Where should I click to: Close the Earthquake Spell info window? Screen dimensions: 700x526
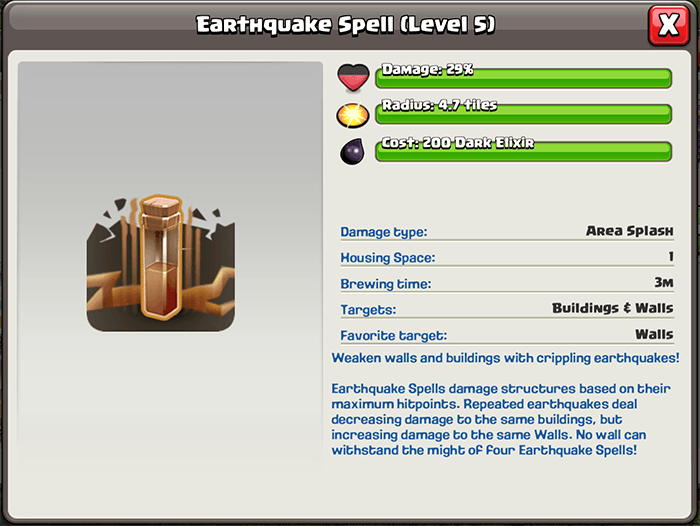668,25
